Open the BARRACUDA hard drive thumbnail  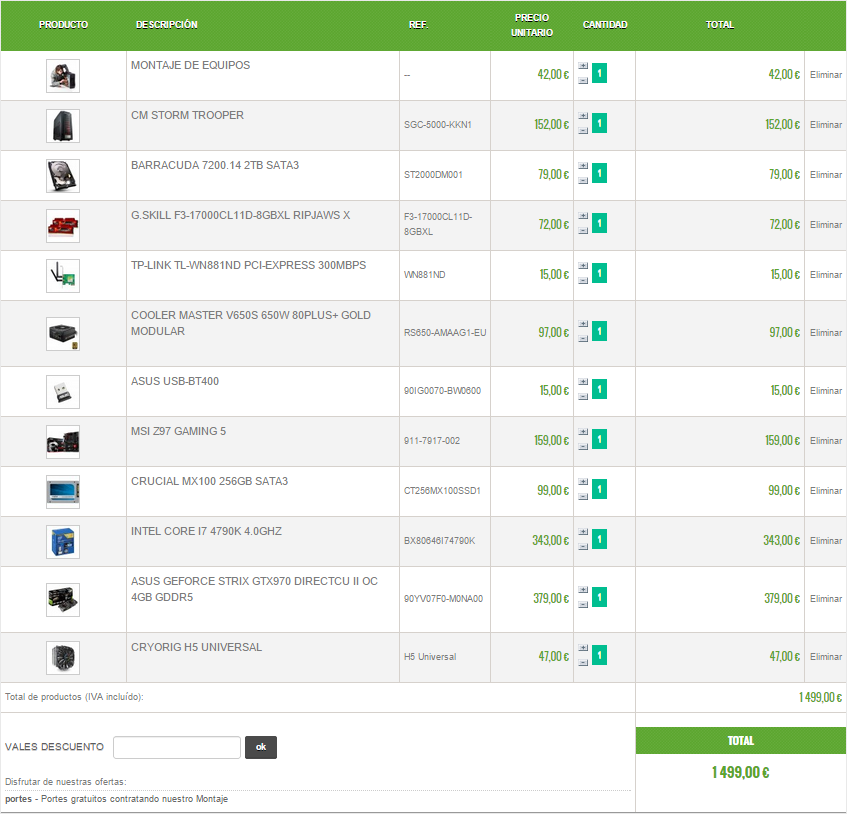(63, 176)
